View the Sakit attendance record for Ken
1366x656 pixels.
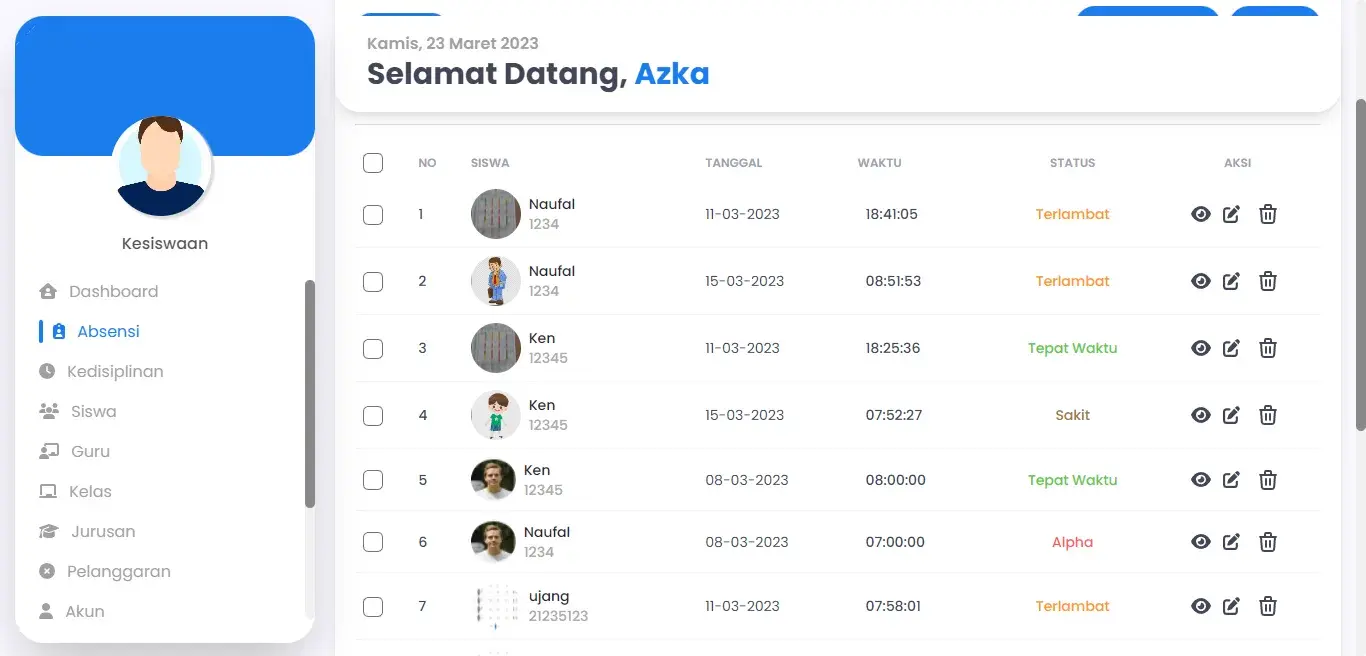[1201, 415]
